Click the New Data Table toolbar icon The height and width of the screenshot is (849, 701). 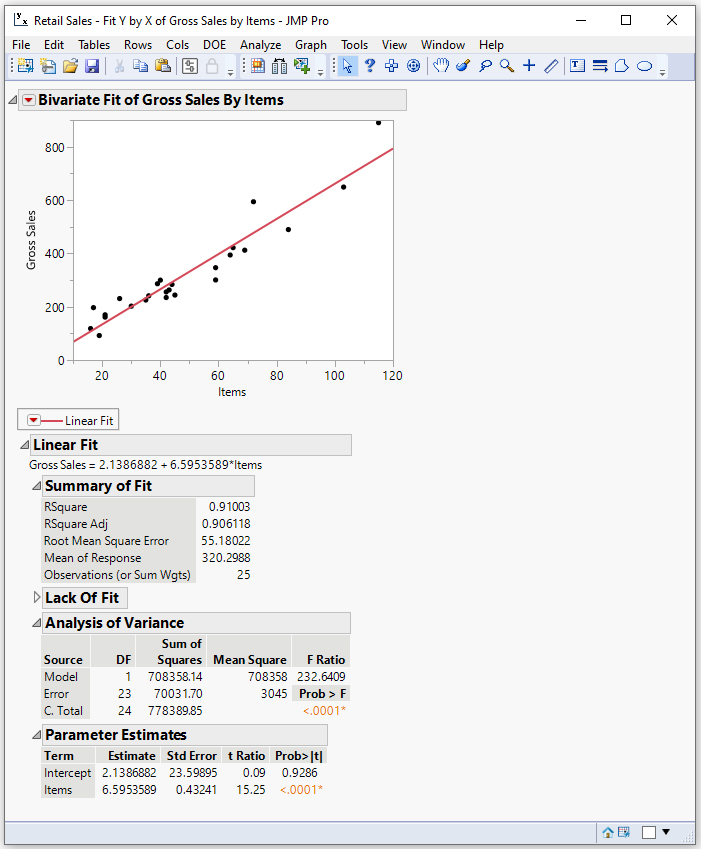pyautogui.click(x=25, y=66)
